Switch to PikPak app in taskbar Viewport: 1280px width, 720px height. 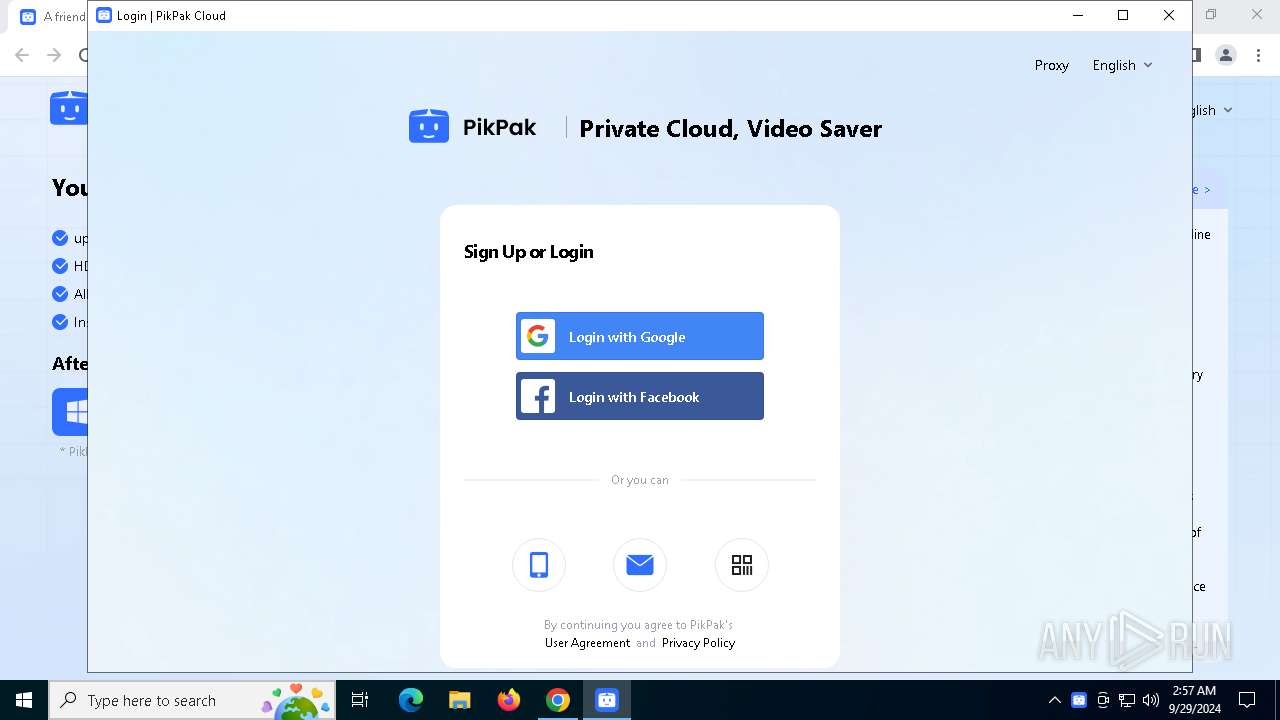(x=607, y=700)
